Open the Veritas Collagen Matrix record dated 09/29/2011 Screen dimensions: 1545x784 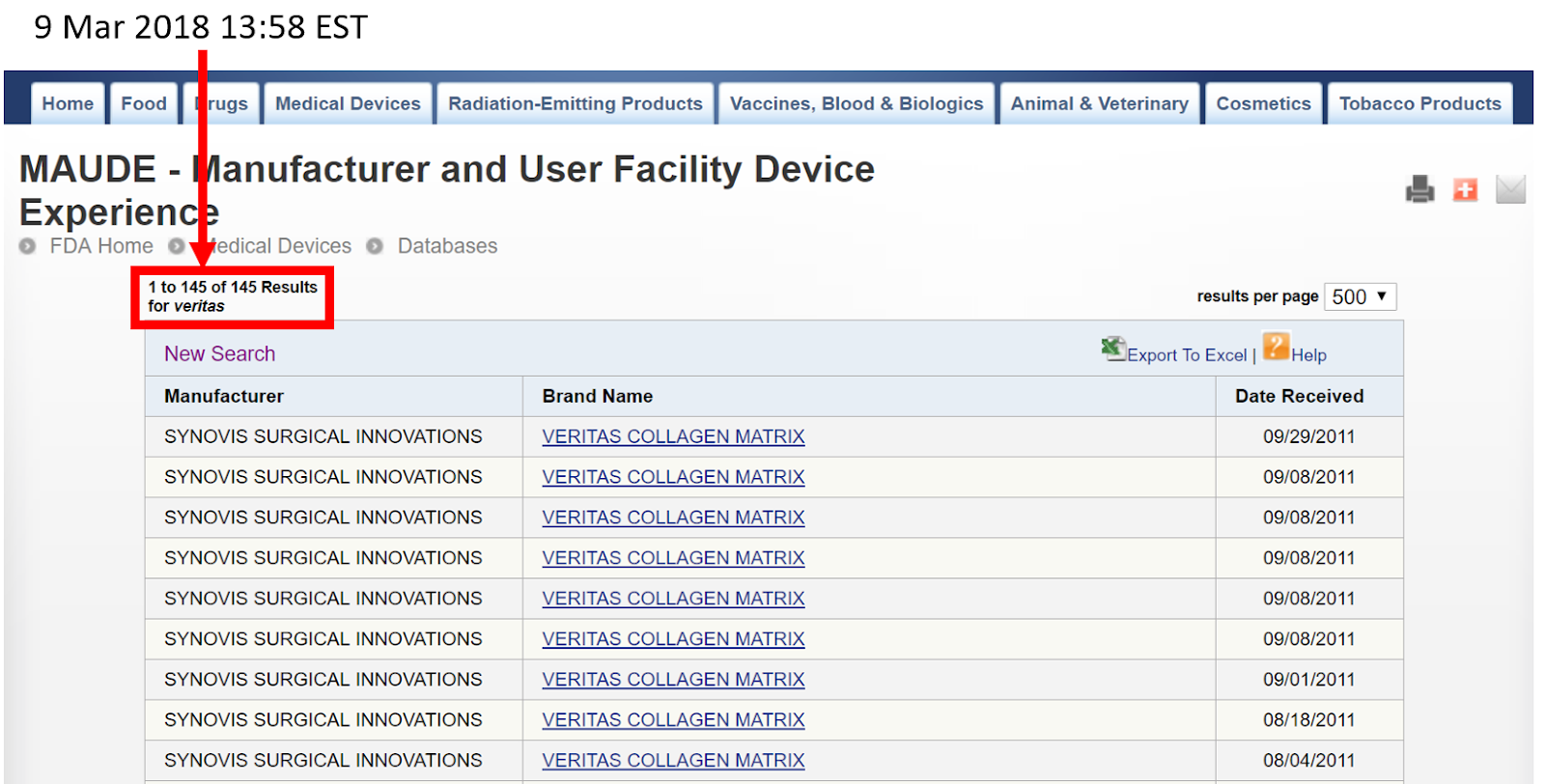point(673,436)
